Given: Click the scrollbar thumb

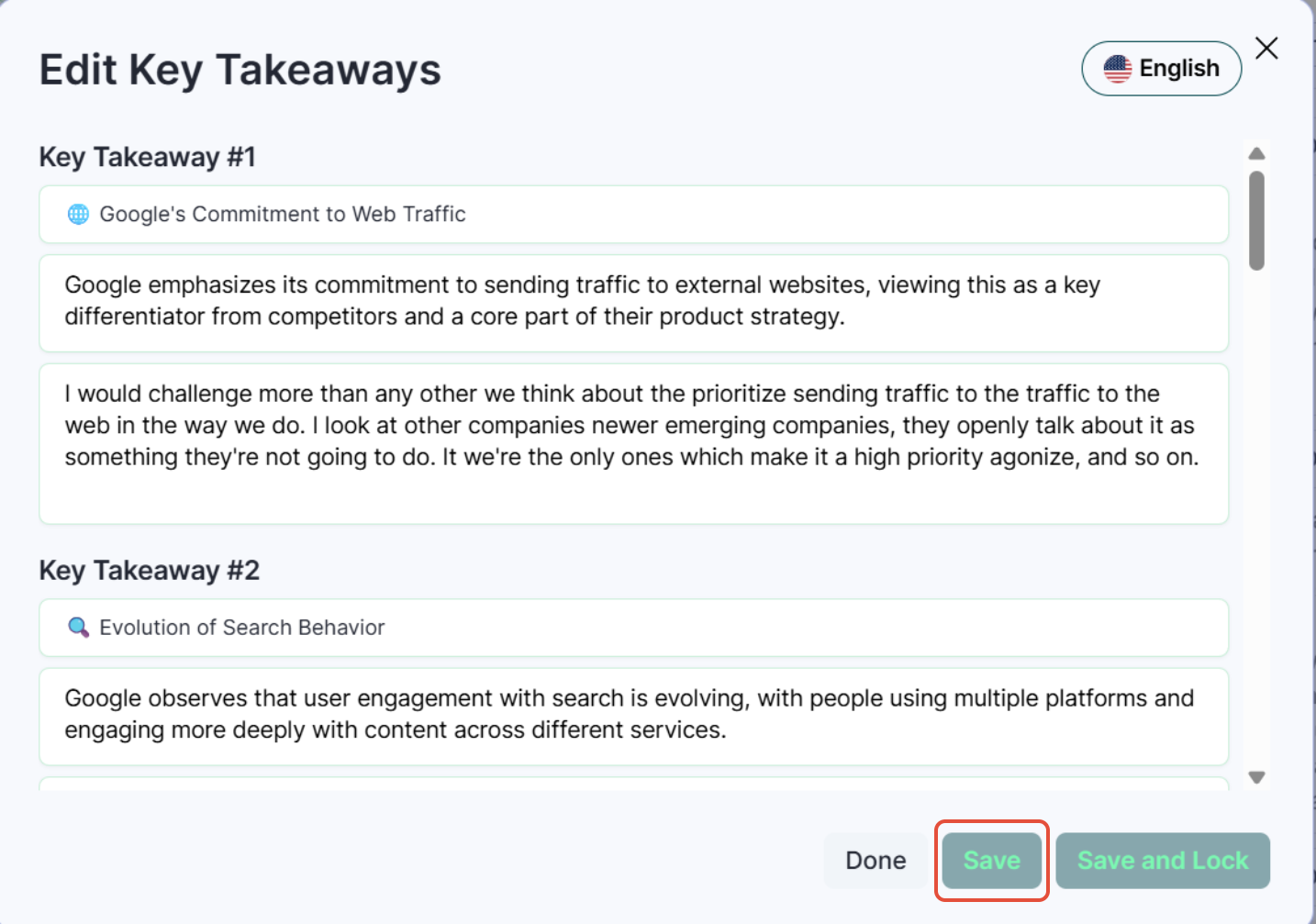Looking at the screenshot, I should [x=1257, y=220].
